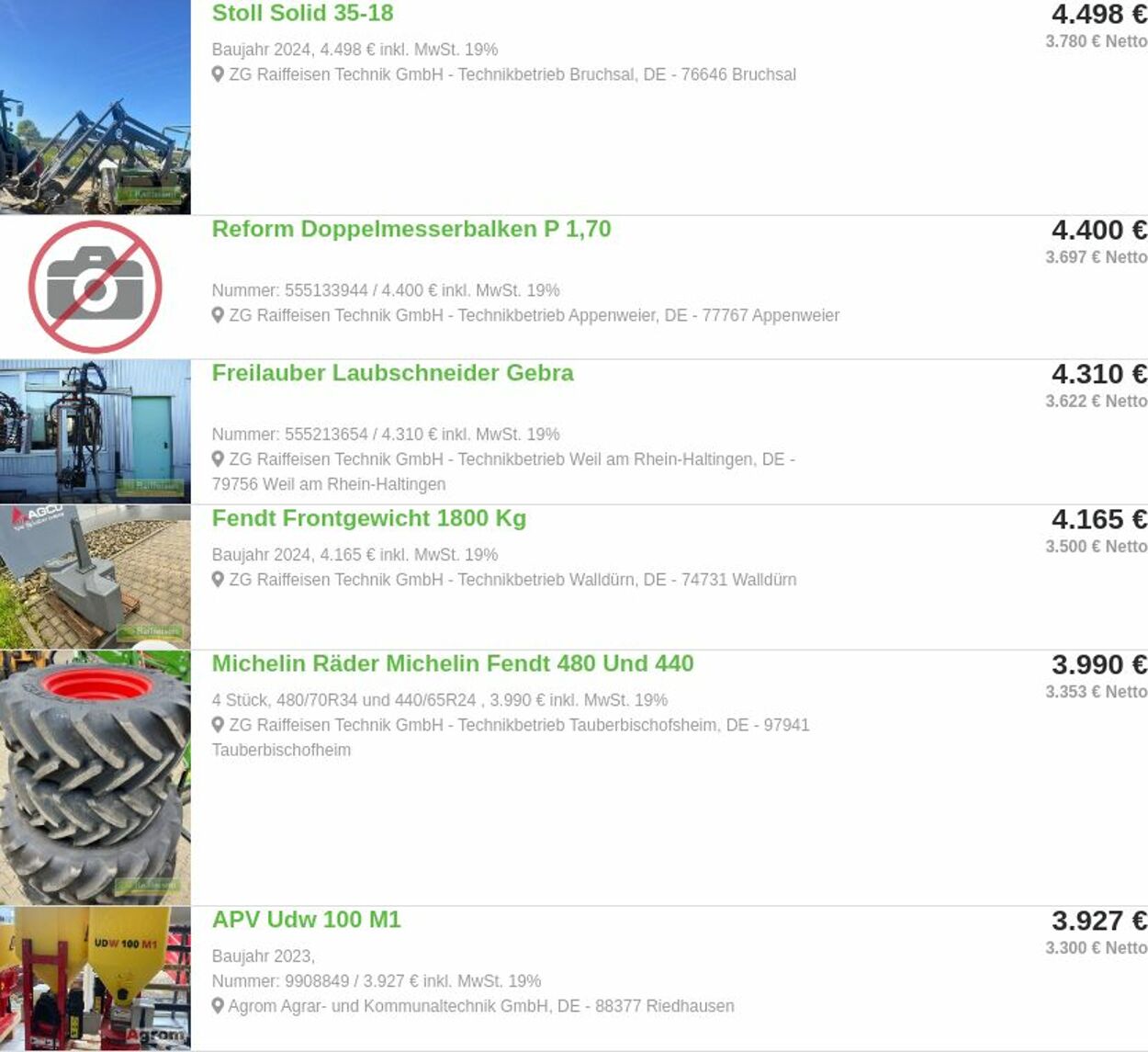
Task: Open the Stoll Solid 35-18 listing title
Action: (x=302, y=13)
